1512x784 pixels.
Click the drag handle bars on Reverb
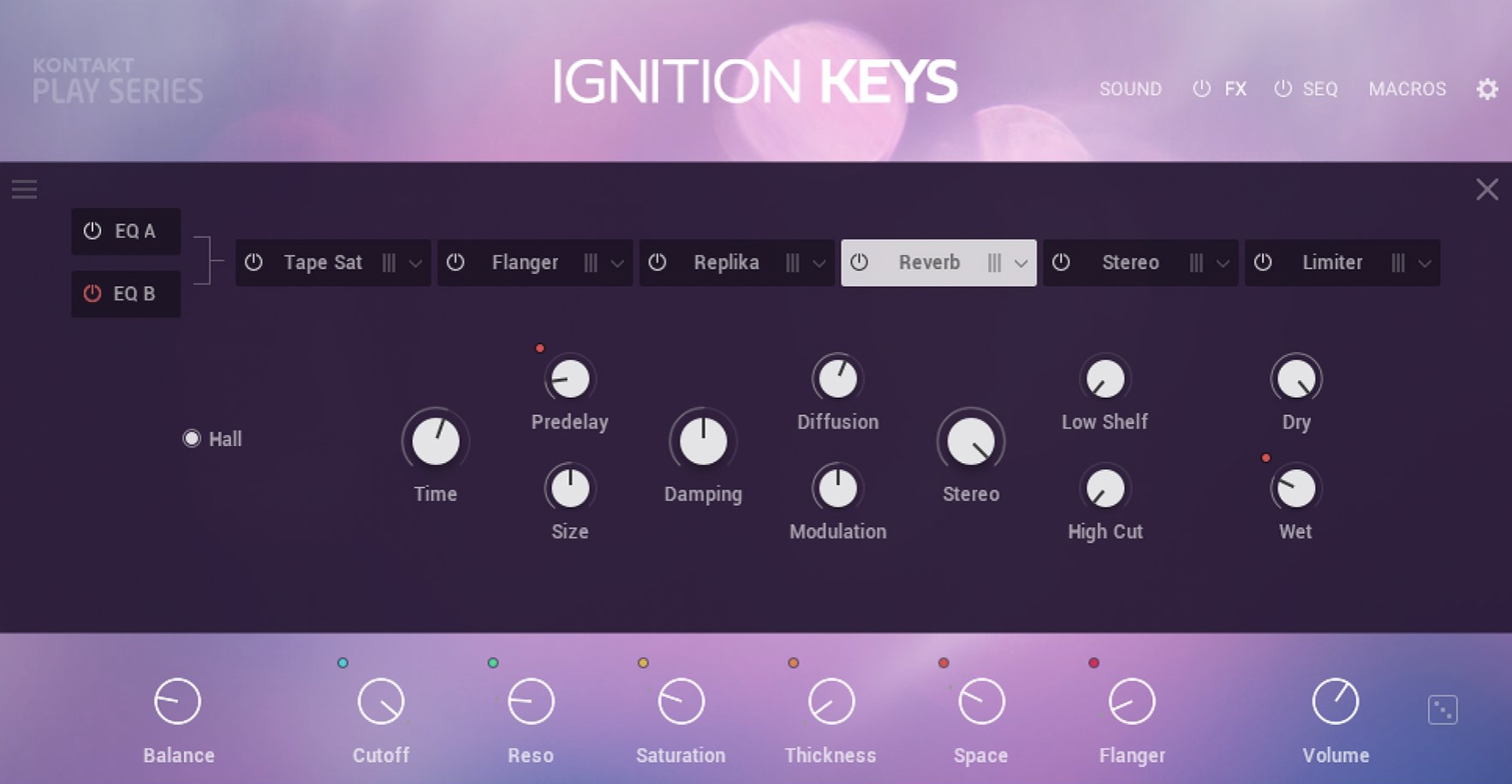(994, 263)
